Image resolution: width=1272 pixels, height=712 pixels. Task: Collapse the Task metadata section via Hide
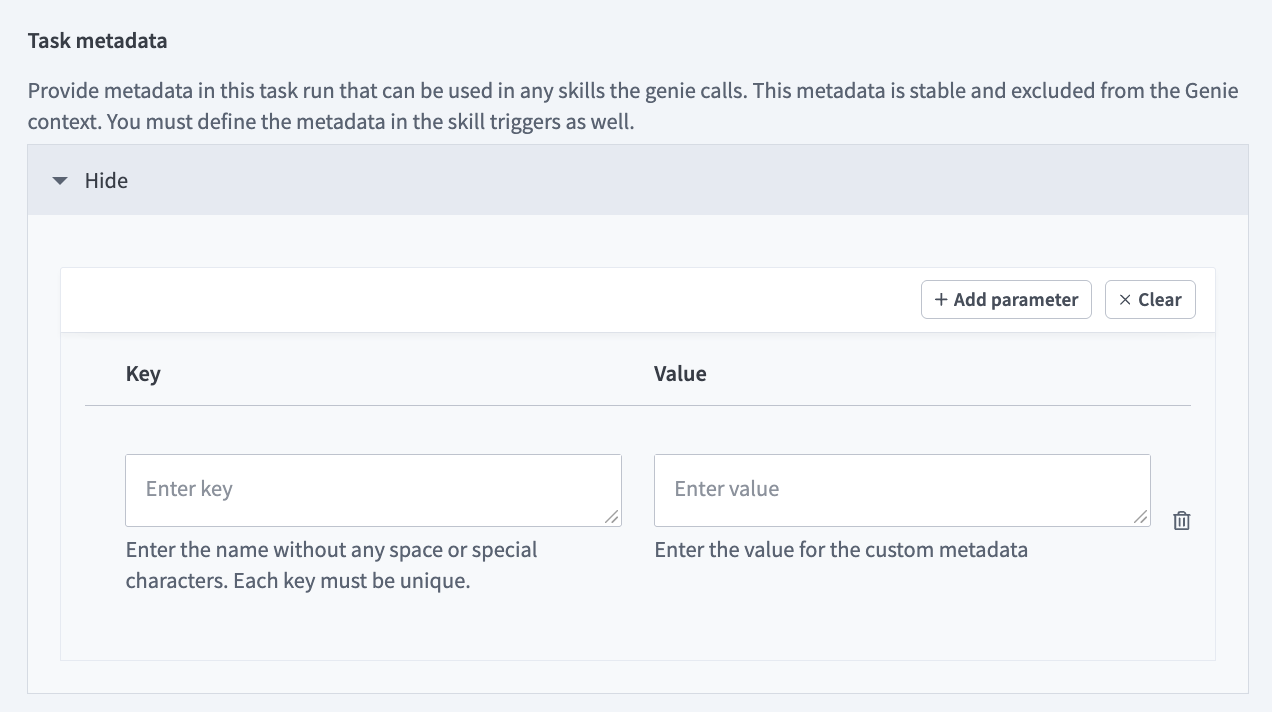pos(105,181)
